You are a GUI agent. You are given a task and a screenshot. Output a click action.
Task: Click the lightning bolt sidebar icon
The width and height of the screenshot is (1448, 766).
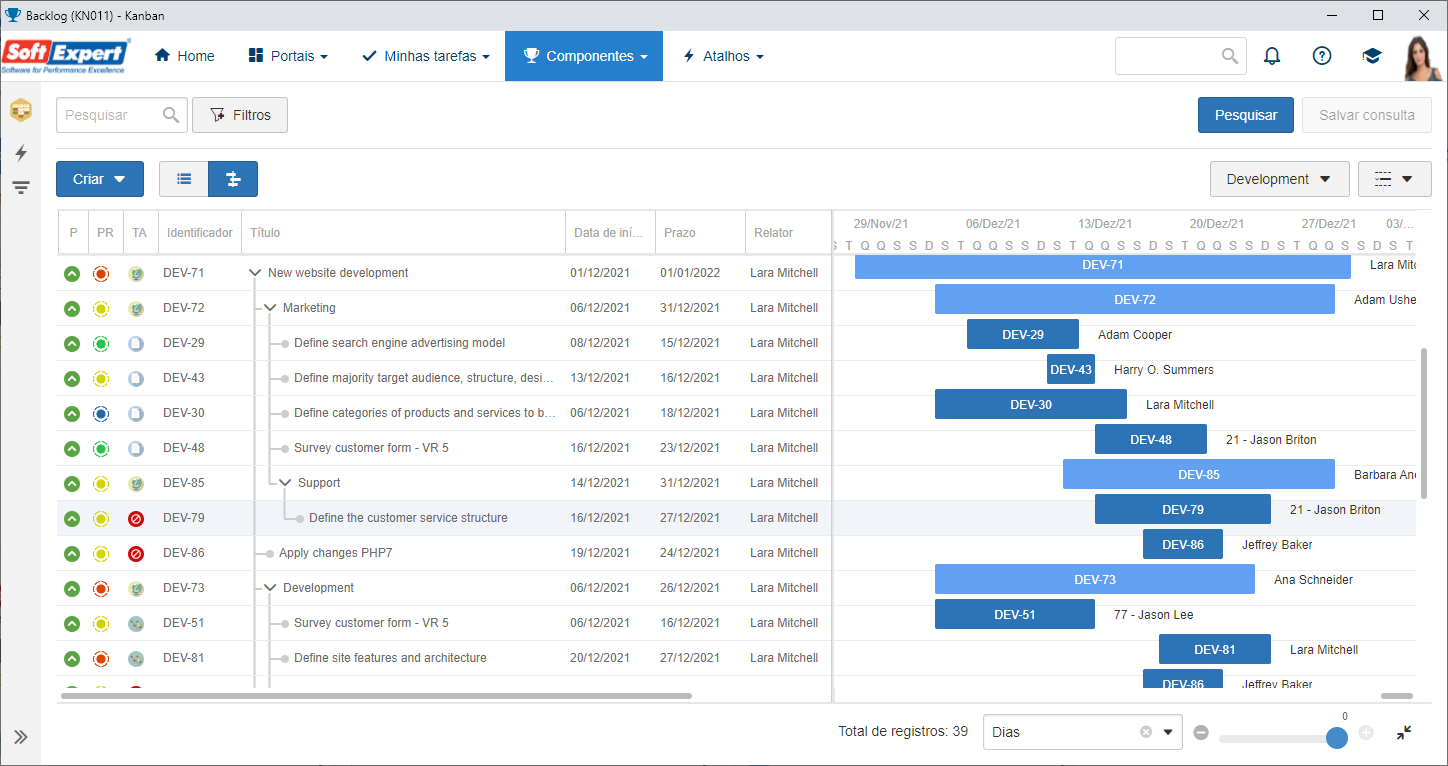[x=21, y=152]
